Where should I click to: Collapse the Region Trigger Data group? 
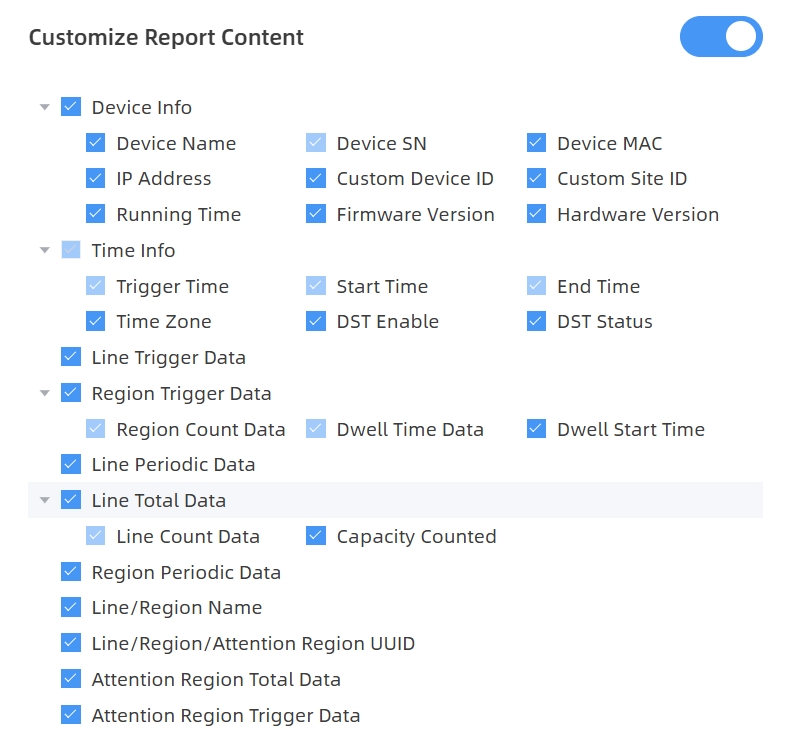[x=44, y=393]
